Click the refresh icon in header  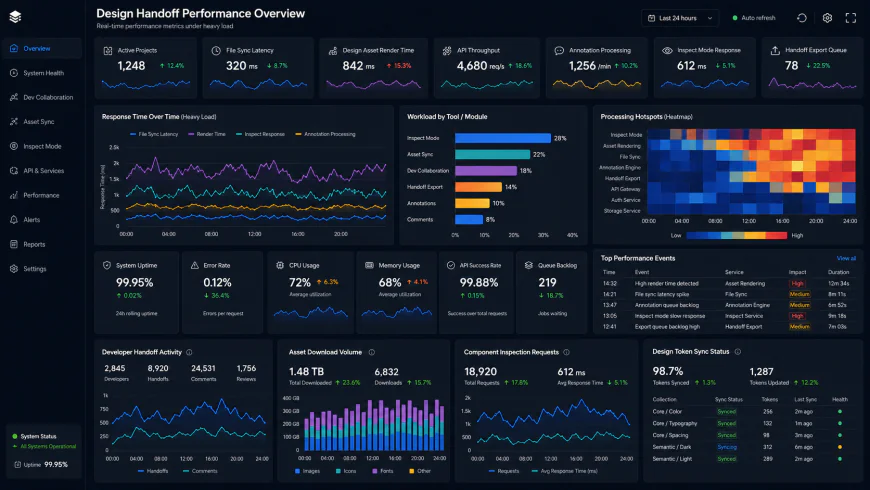coord(802,18)
